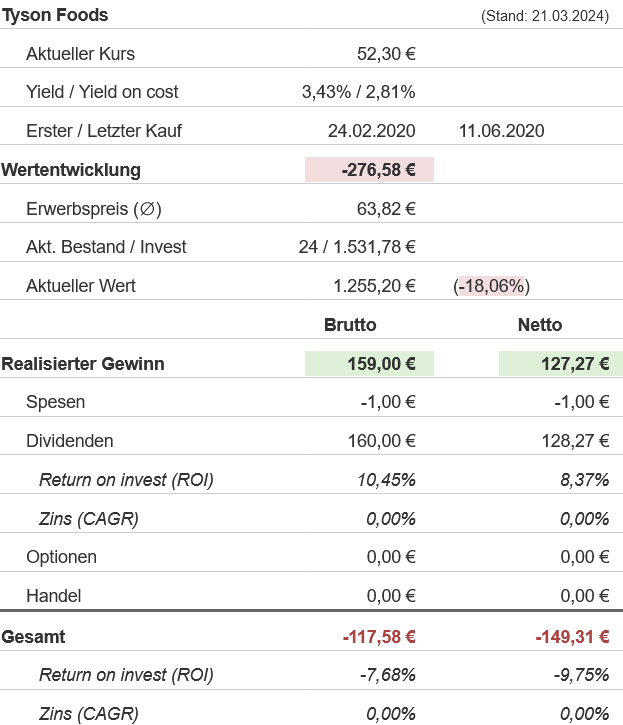This screenshot has height=725, width=623.
Task: Select first purchase date 24.02.2020
Action: [x=371, y=131]
